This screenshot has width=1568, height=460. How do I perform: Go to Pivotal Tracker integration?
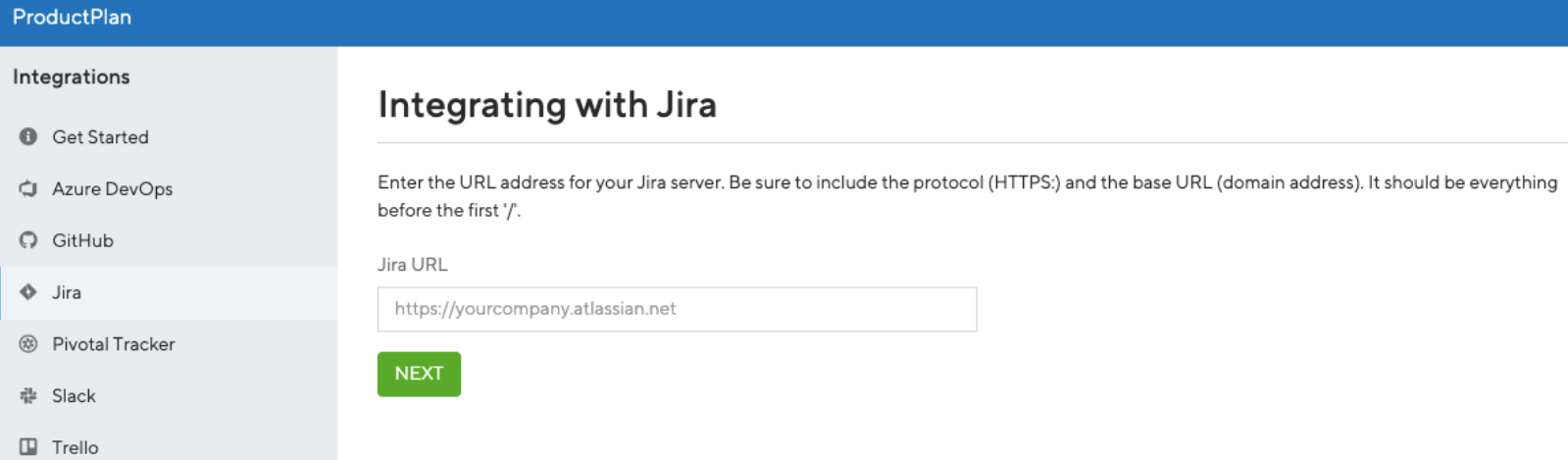[114, 344]
